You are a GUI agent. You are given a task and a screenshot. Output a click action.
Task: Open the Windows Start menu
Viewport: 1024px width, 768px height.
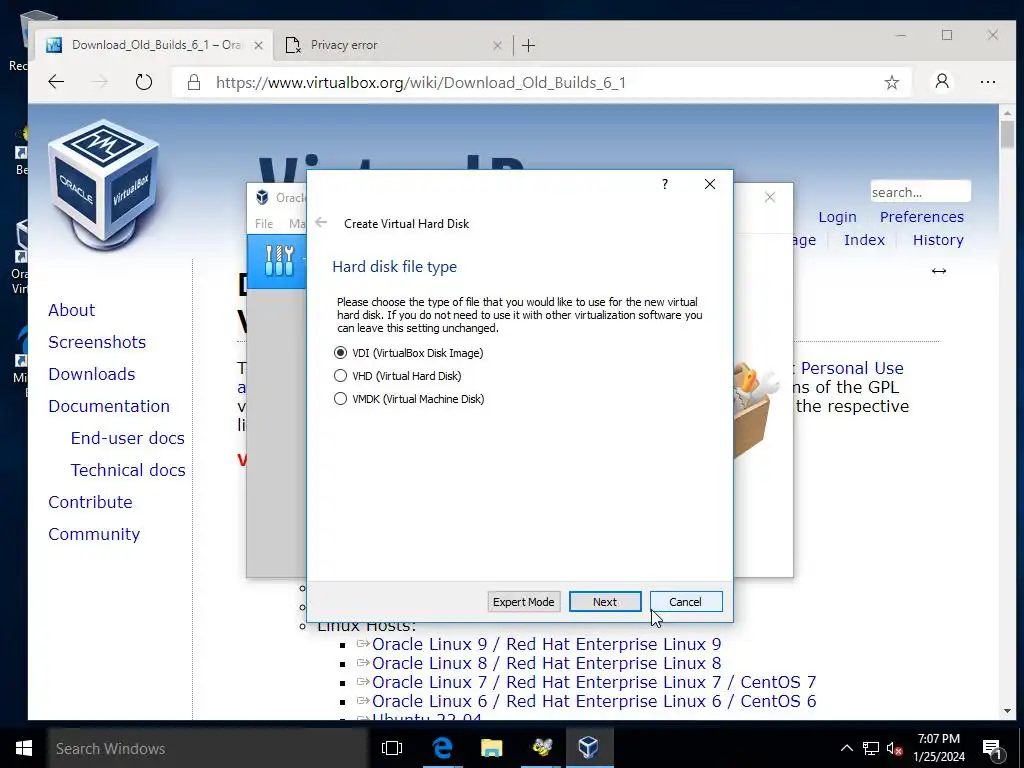pyautogui.click(x=24, y=748)
